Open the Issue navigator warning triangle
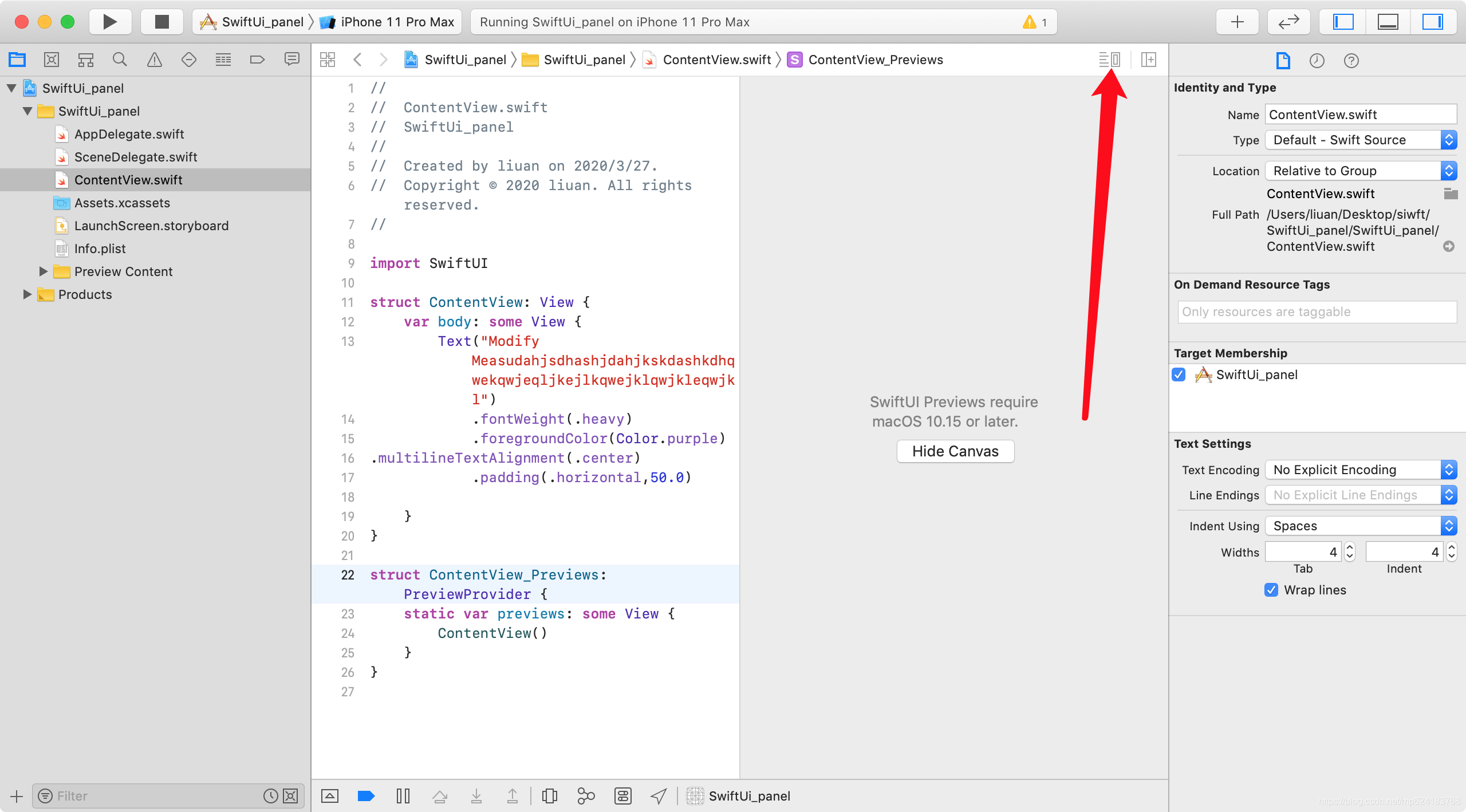Image resolution: width=1466 pixels, height=812 pixels. [154, 59]
